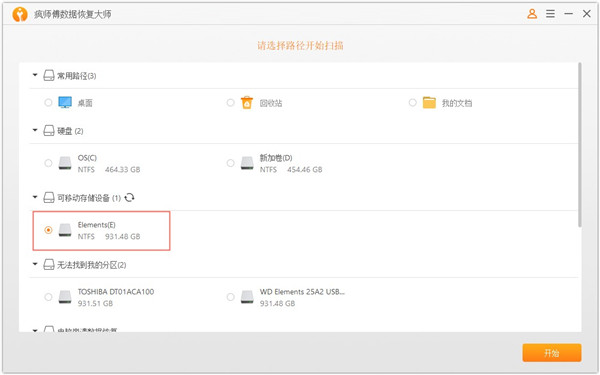Minimize the data recovery window
600x375 pixels.
tap(569, 14)
